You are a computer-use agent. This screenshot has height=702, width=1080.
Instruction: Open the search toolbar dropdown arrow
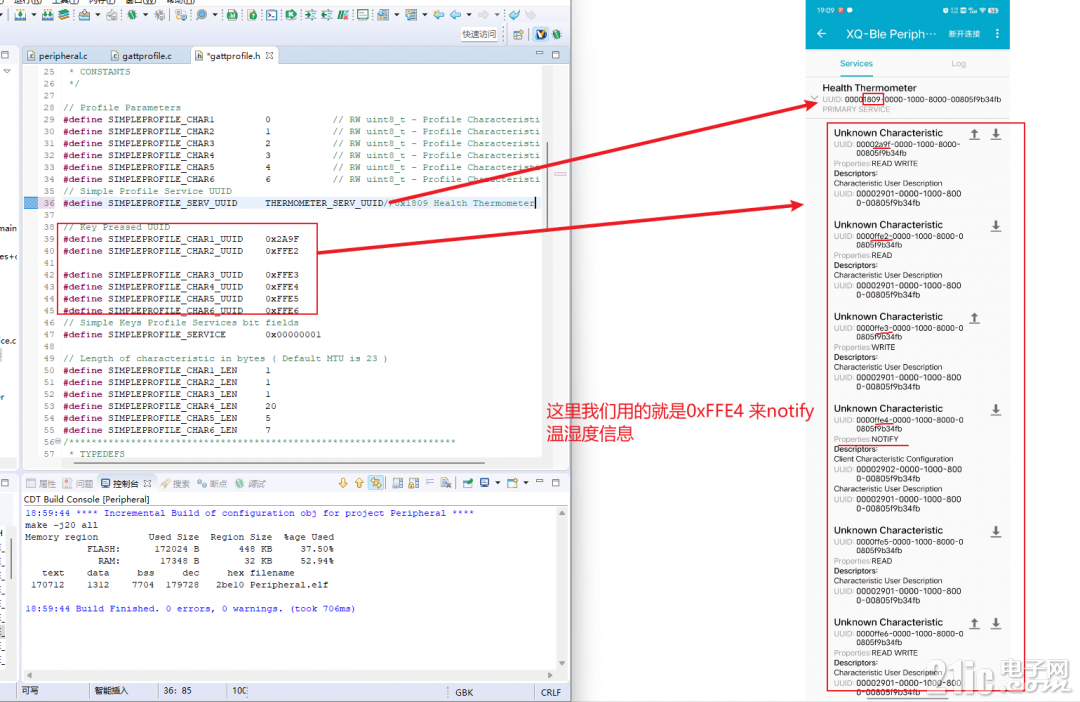215,14
